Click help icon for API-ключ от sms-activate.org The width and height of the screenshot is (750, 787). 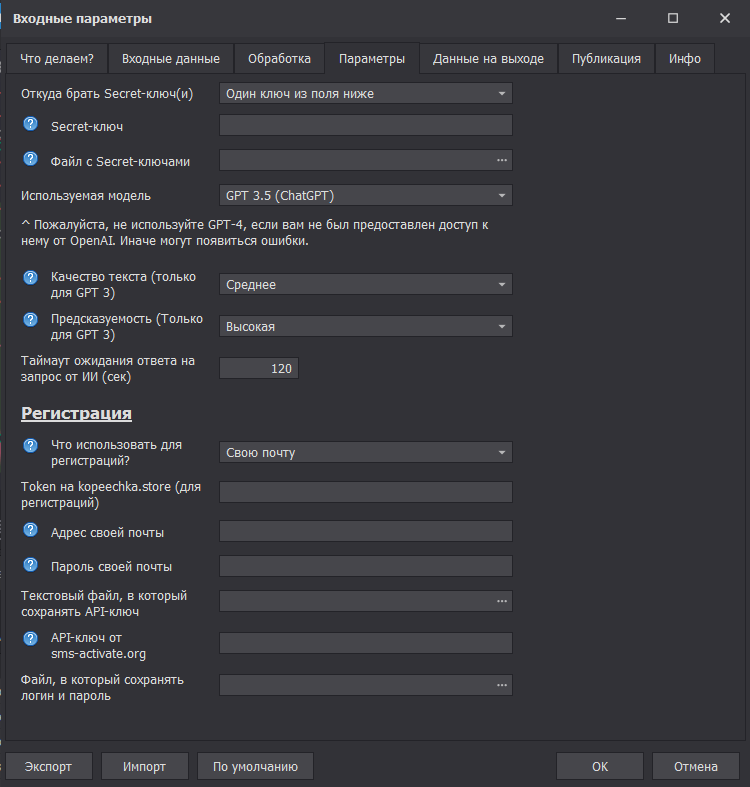pos(30,637)
